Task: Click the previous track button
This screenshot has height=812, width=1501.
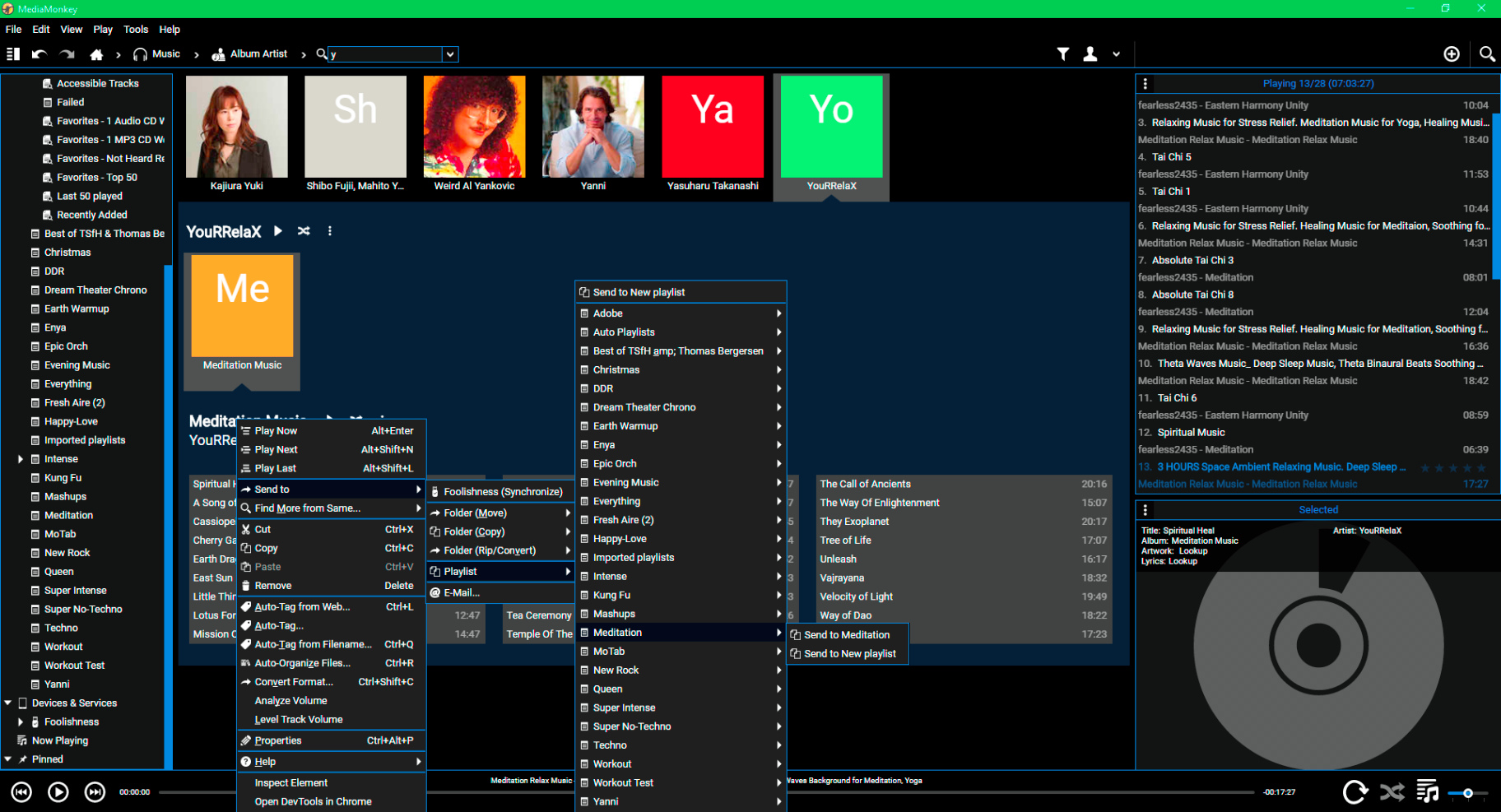Action: click(21, 792)
